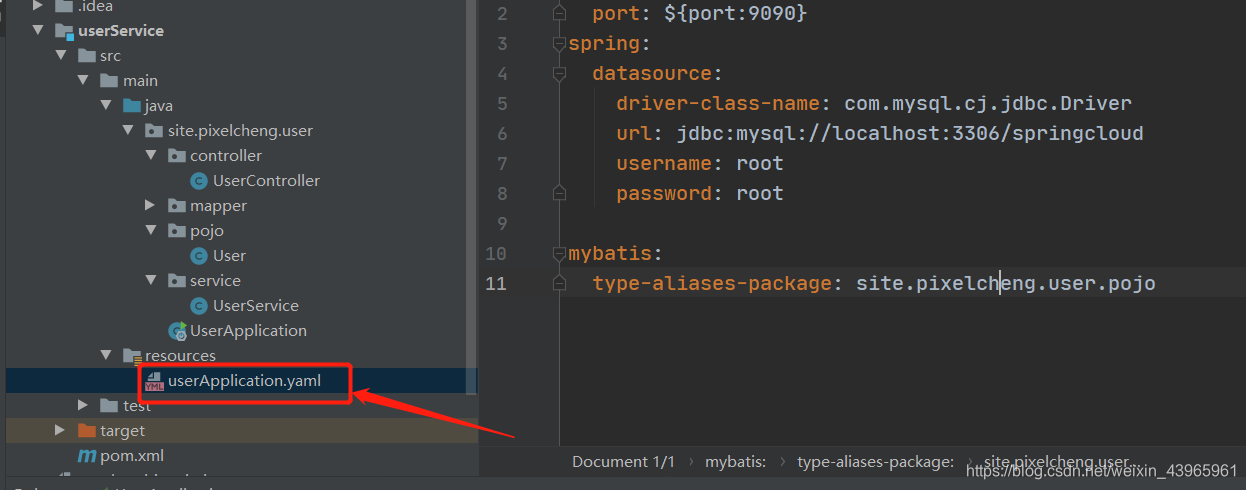1246x490 pixels.
Task: Collapse the site.pixelcheng.user package arrow
Action: pyautogui.click(x=128, y=130)
